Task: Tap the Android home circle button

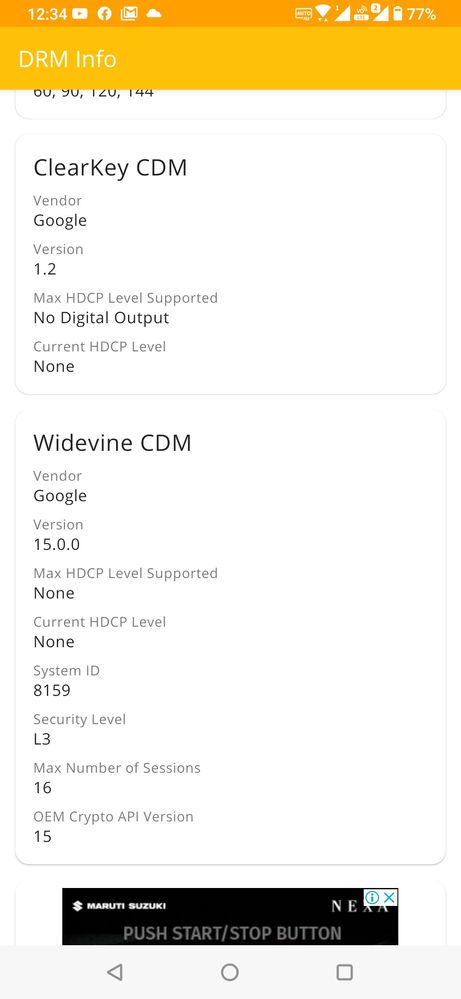Action: coord(230,972)
